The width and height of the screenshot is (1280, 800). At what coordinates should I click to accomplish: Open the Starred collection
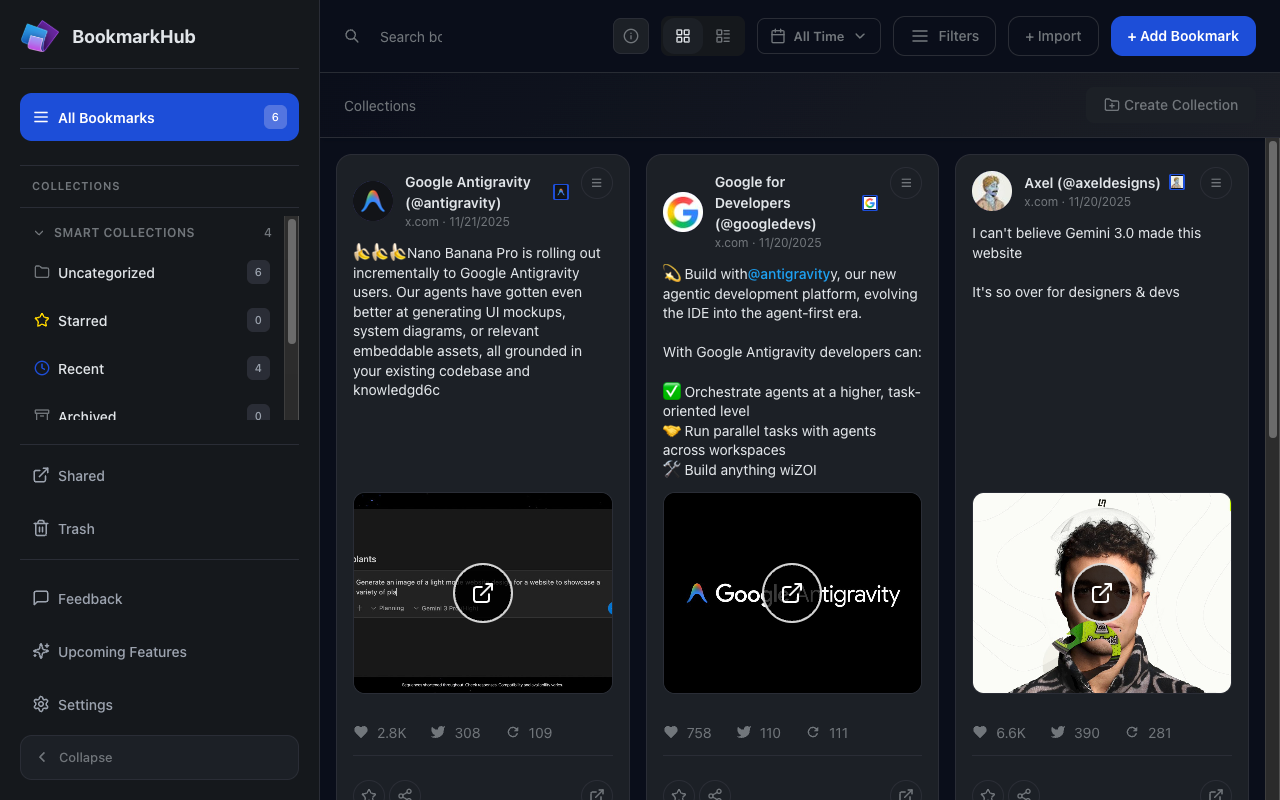click(x=152, y=320)
